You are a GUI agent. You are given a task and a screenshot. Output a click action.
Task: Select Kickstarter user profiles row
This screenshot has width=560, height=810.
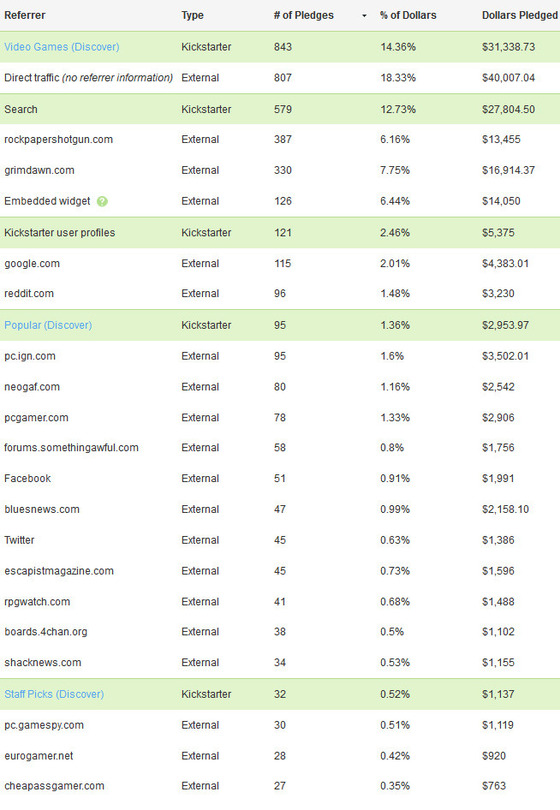(280, 232)
